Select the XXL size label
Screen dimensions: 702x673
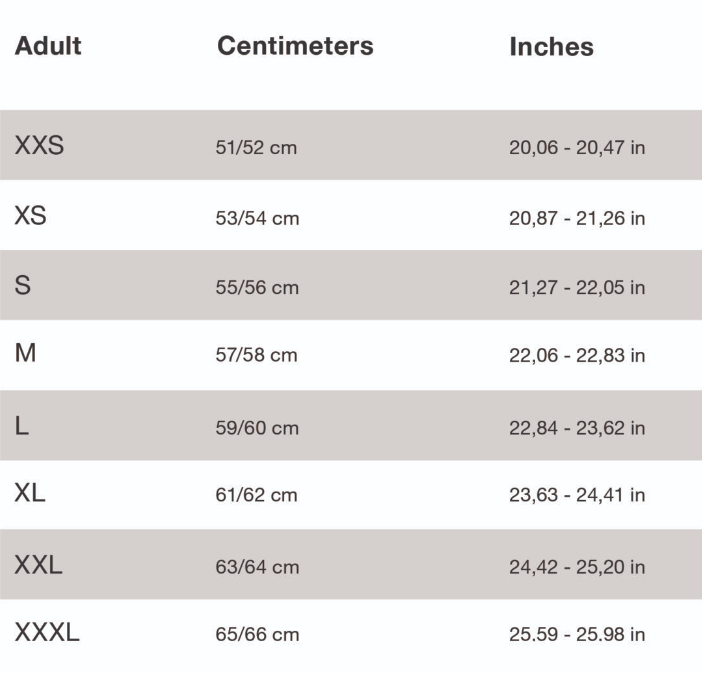coord(38,565)
